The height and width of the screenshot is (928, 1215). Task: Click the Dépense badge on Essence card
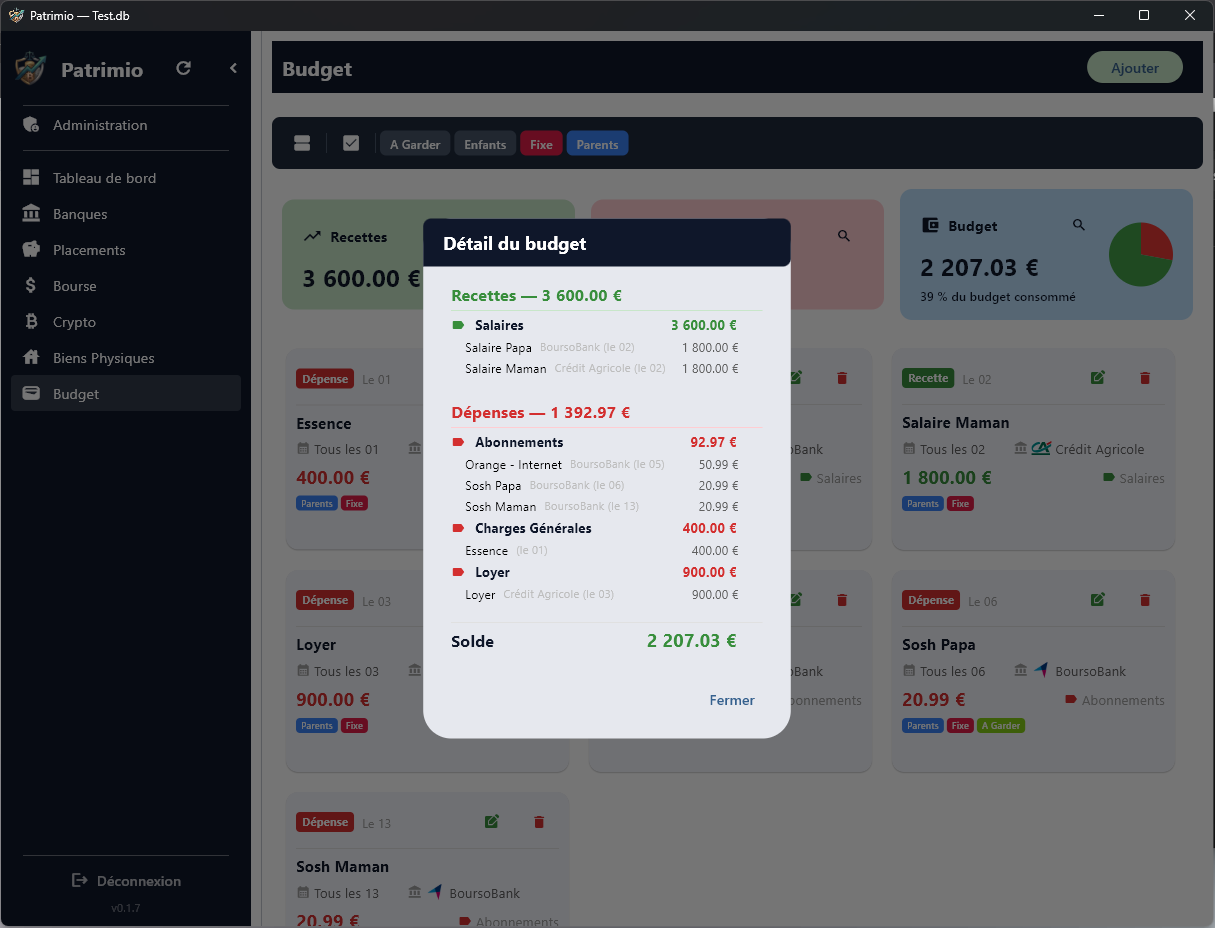click(x=325, y=379)
